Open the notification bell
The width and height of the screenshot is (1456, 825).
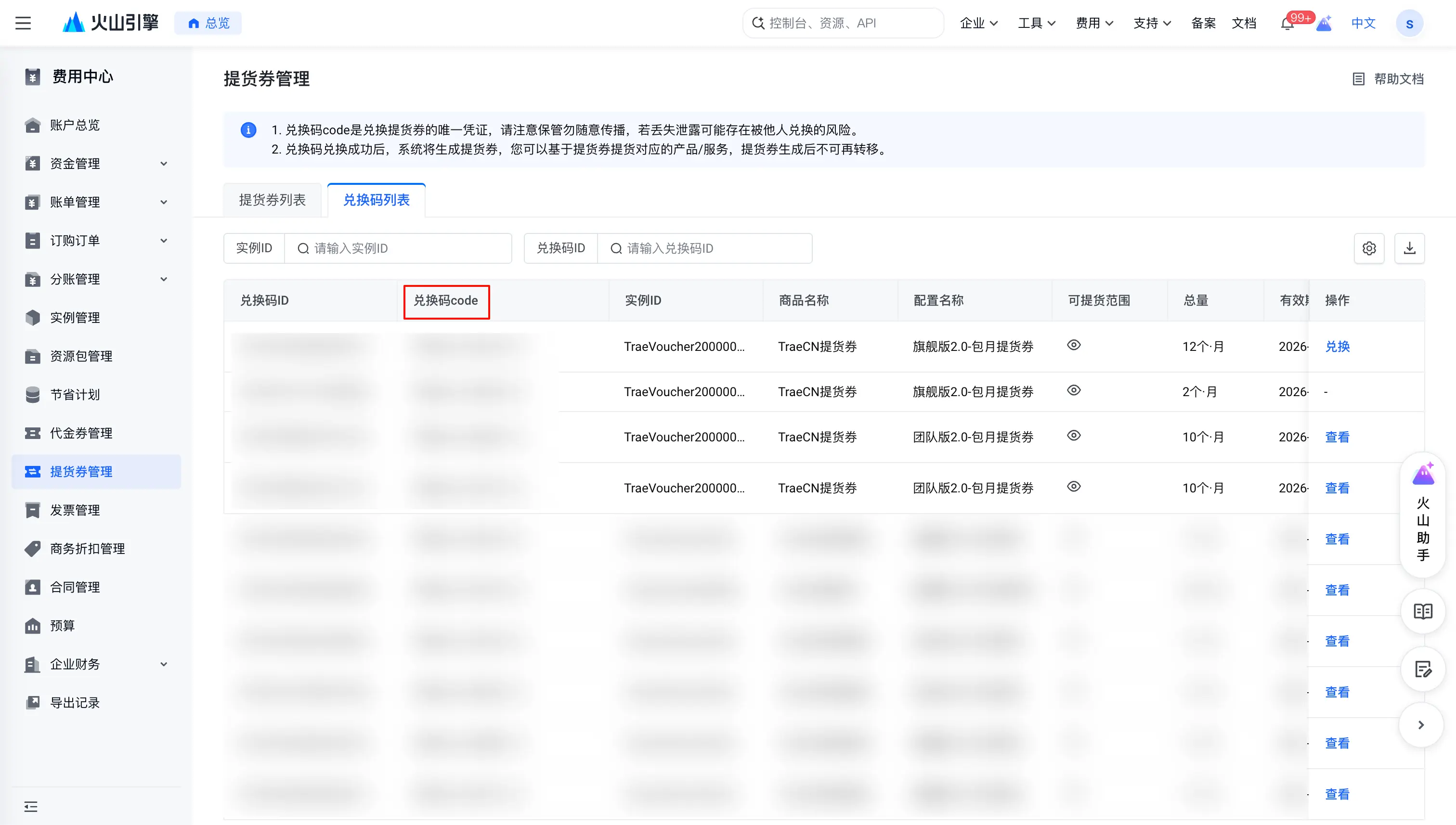[1287, 24]
